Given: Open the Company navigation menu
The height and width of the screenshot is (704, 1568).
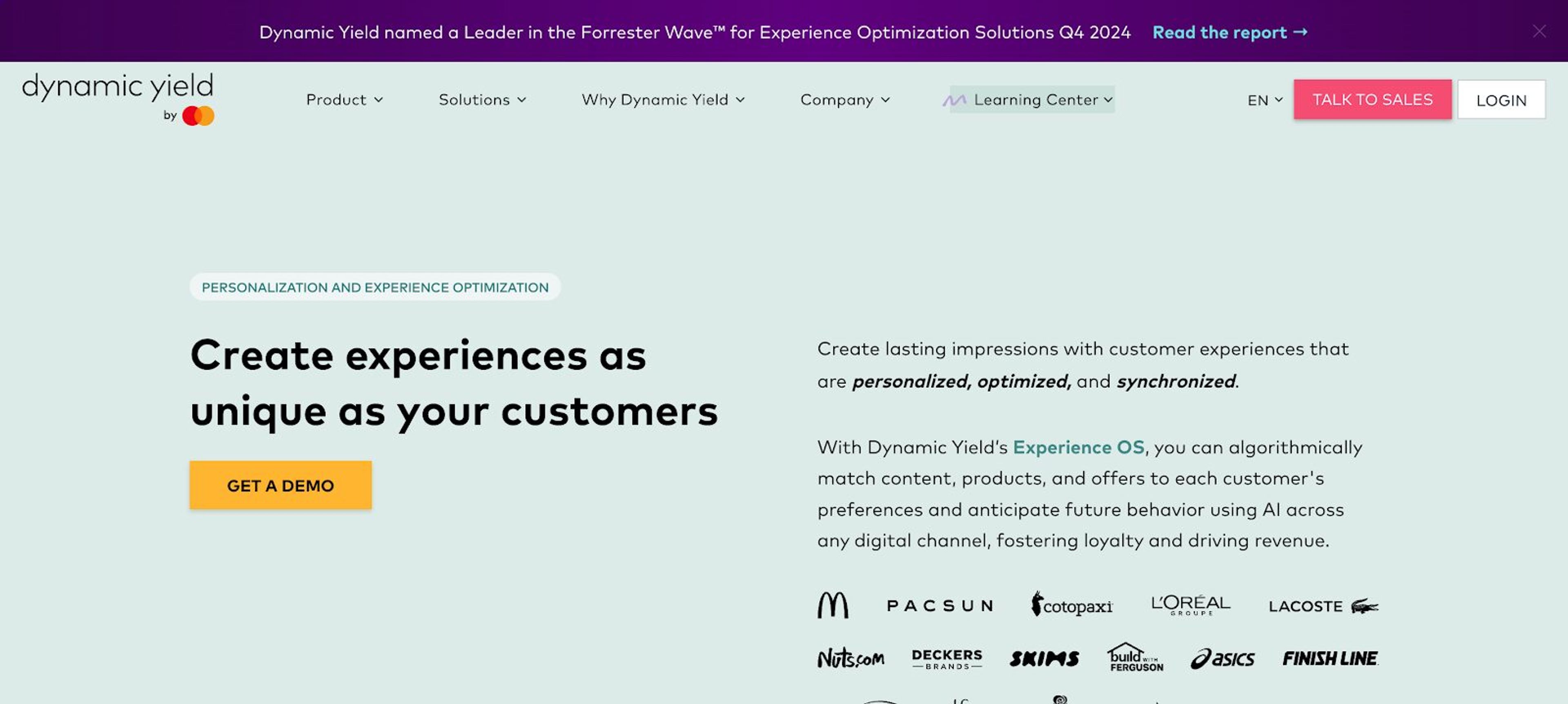Looking at the screenshot, I should (x=845, y=99).
